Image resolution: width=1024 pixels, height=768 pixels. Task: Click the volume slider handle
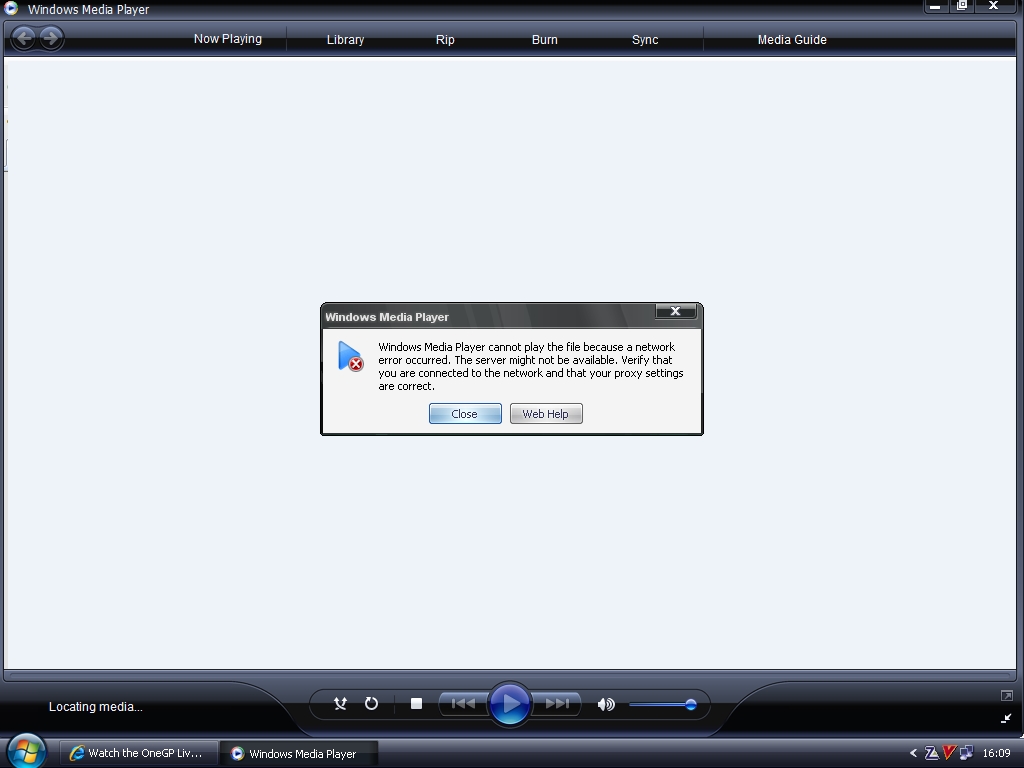point(691,705)
